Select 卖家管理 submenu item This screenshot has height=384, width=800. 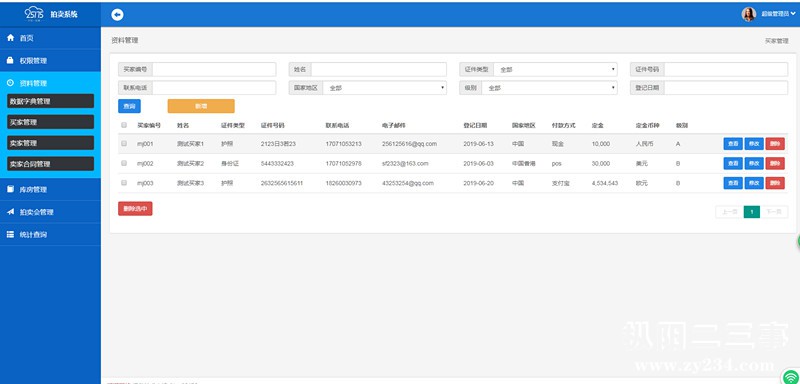51,143
